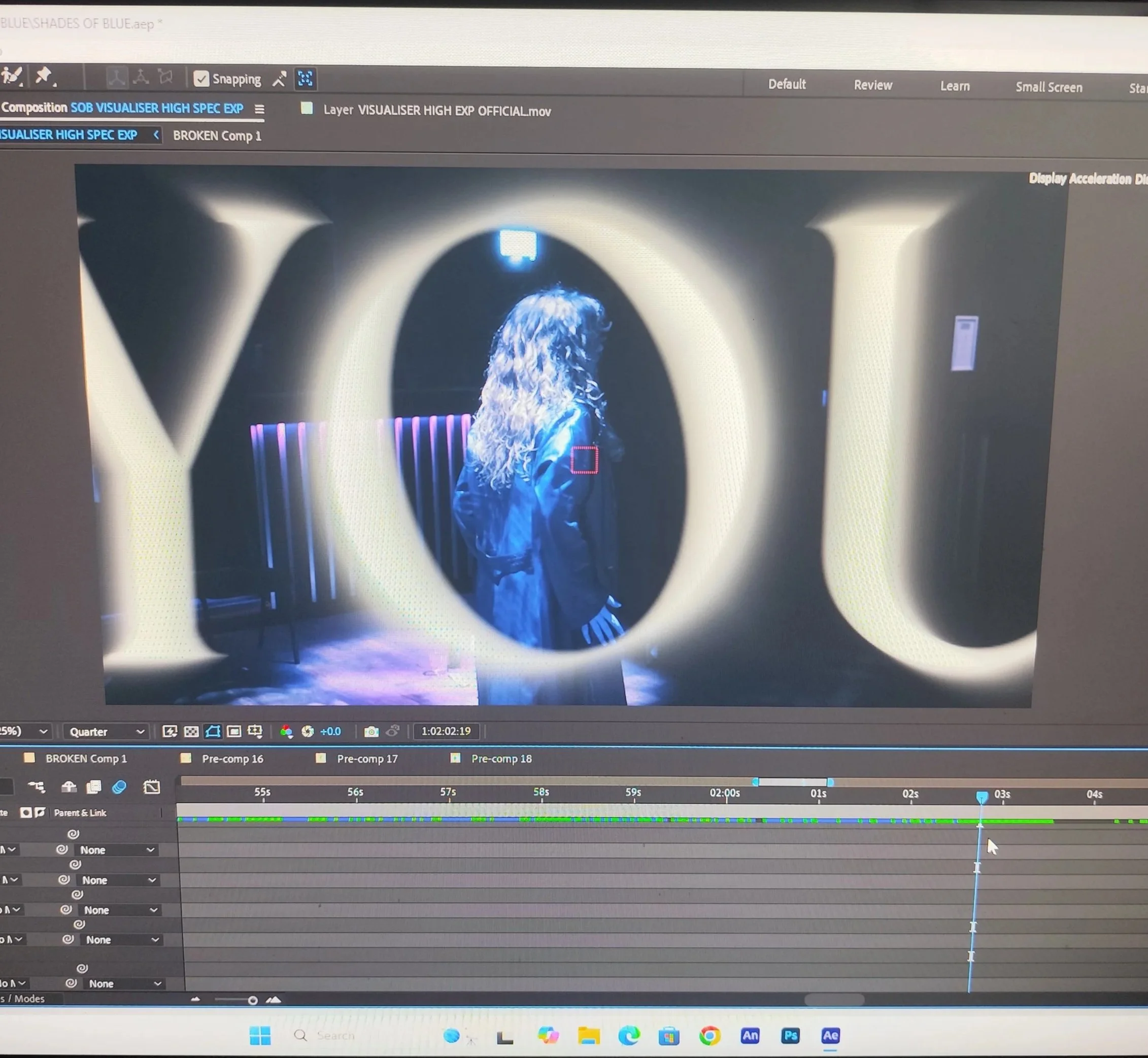
Task: Click the Region of Interest icon
Action: pyautogui.click(x=234, y=732)
